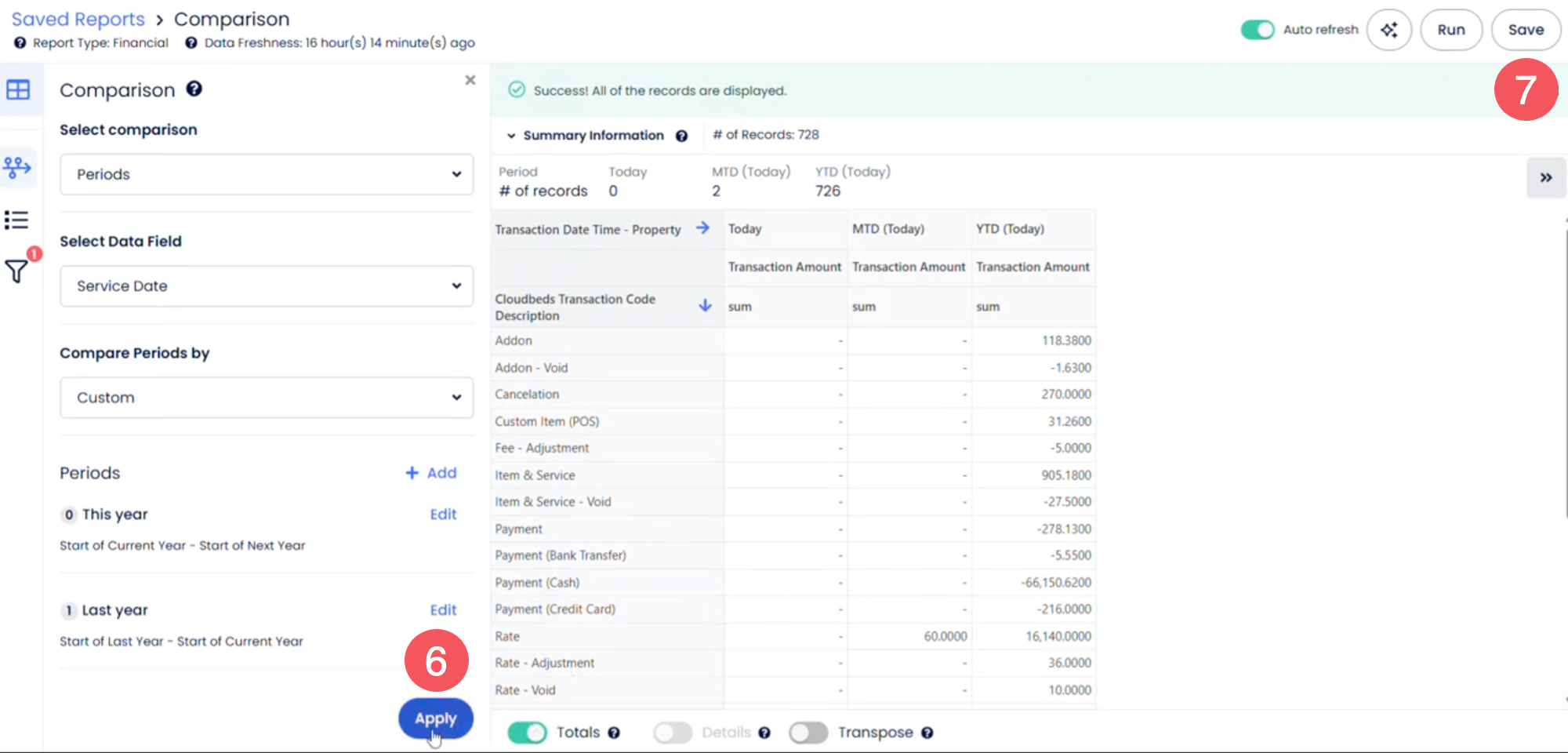Save the report
This screenshot has height=753, width=1568.
click(1525, 30)
